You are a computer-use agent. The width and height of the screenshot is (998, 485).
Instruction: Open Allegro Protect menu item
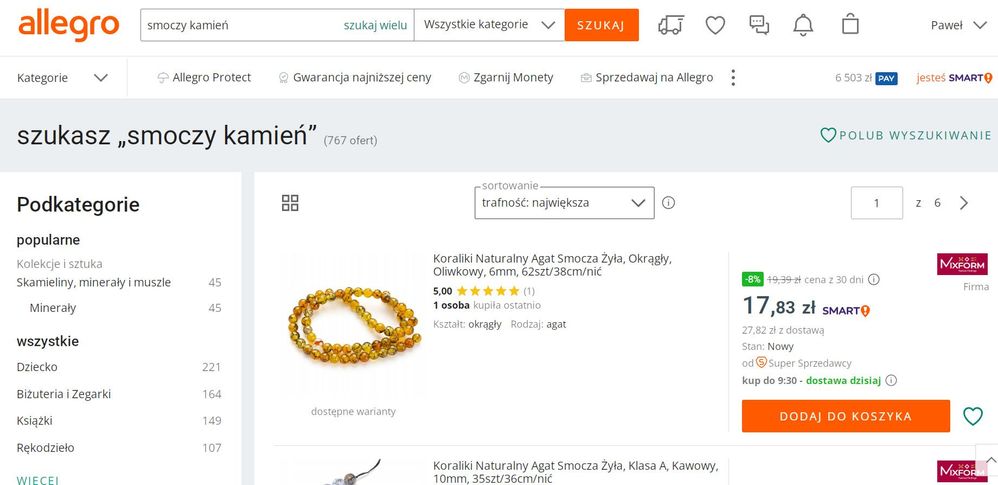(x=204, y=78)
